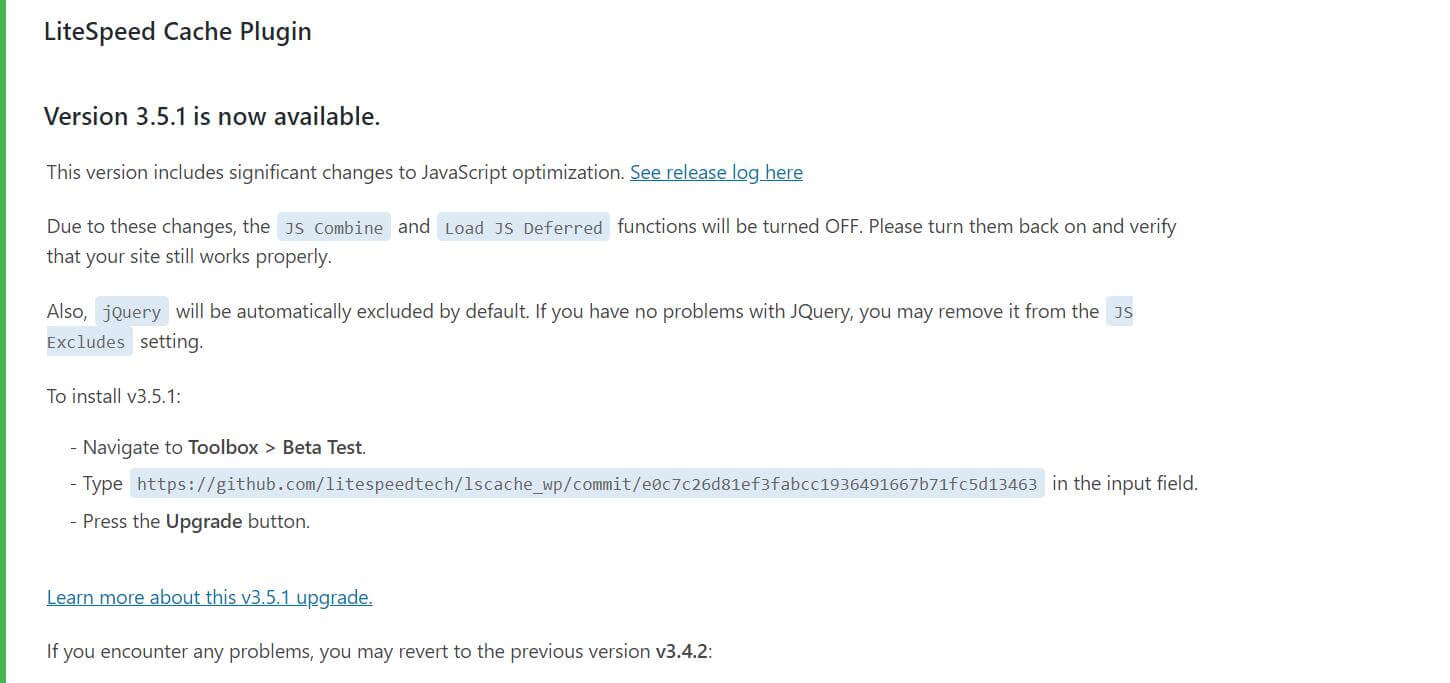Screen dimensions: 1450x683
Task: Click the LiteSpeed Cache Plugin heading
Action: (178, 31)
